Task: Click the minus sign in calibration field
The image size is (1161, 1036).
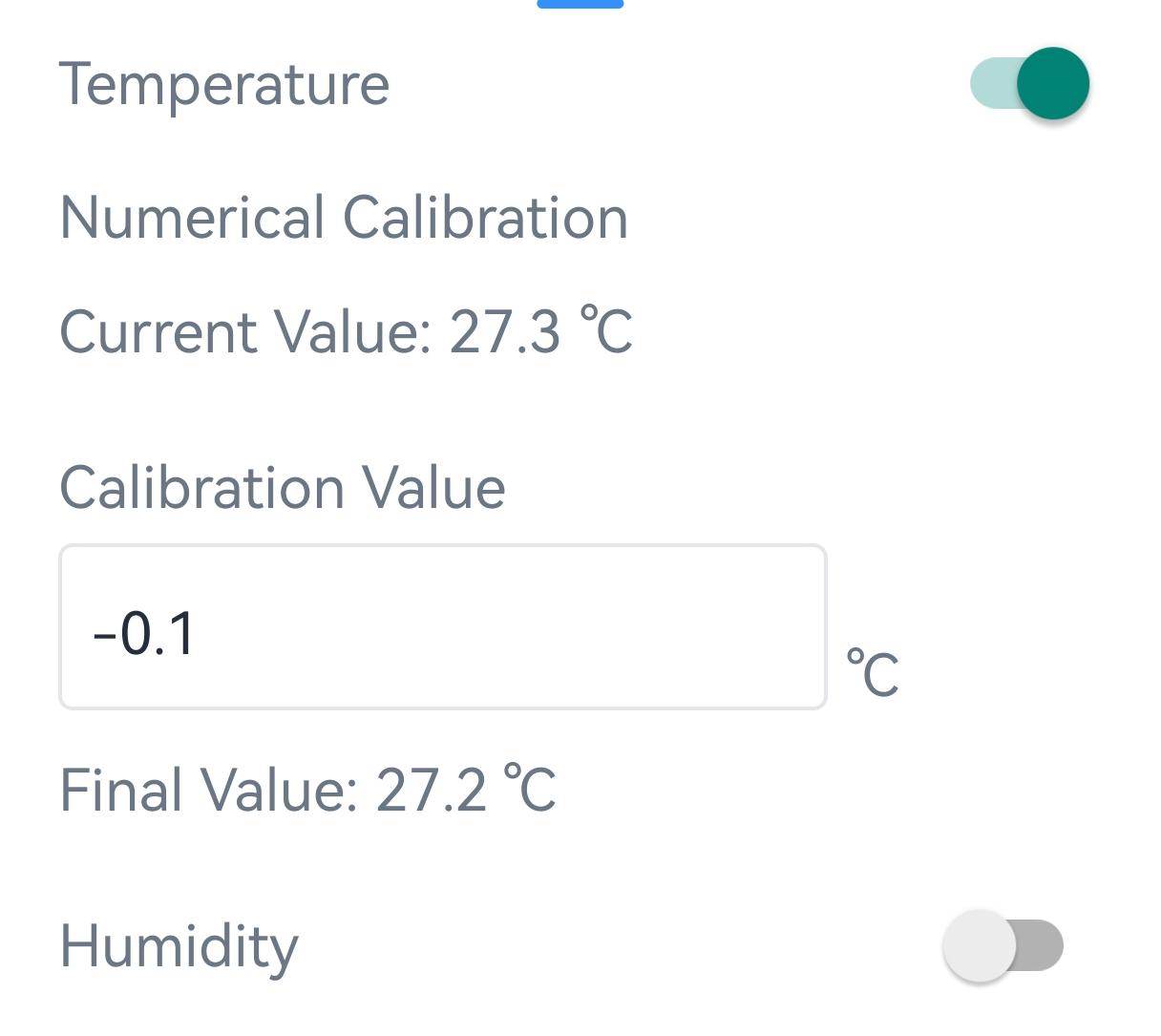Action: click(x=103, y=634)
